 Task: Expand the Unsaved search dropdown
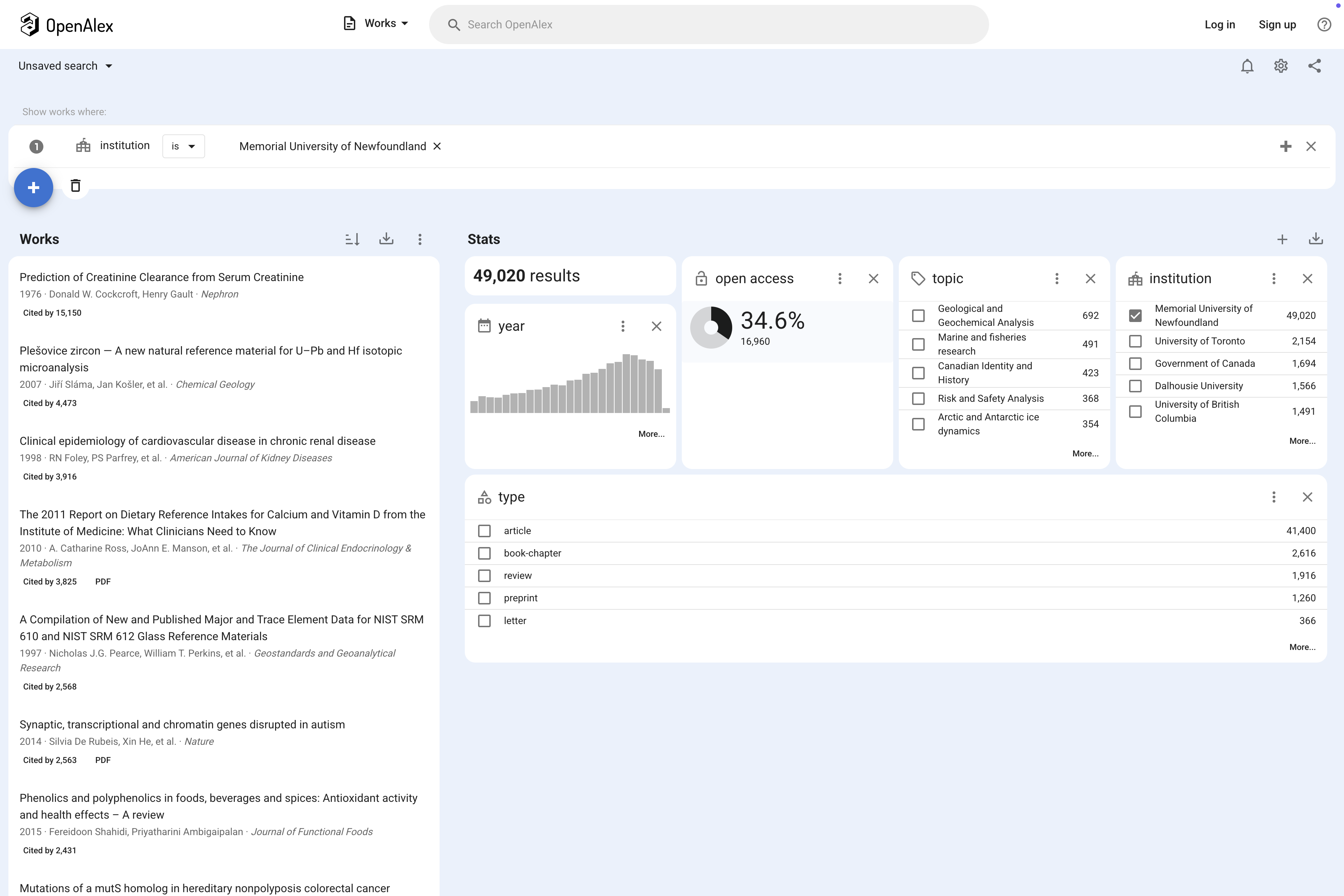click(65, 66)
